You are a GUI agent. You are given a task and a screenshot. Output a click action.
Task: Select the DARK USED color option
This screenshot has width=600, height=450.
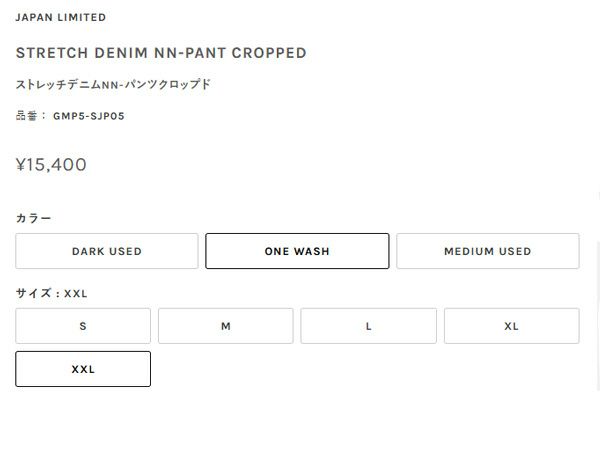point(107,251)
